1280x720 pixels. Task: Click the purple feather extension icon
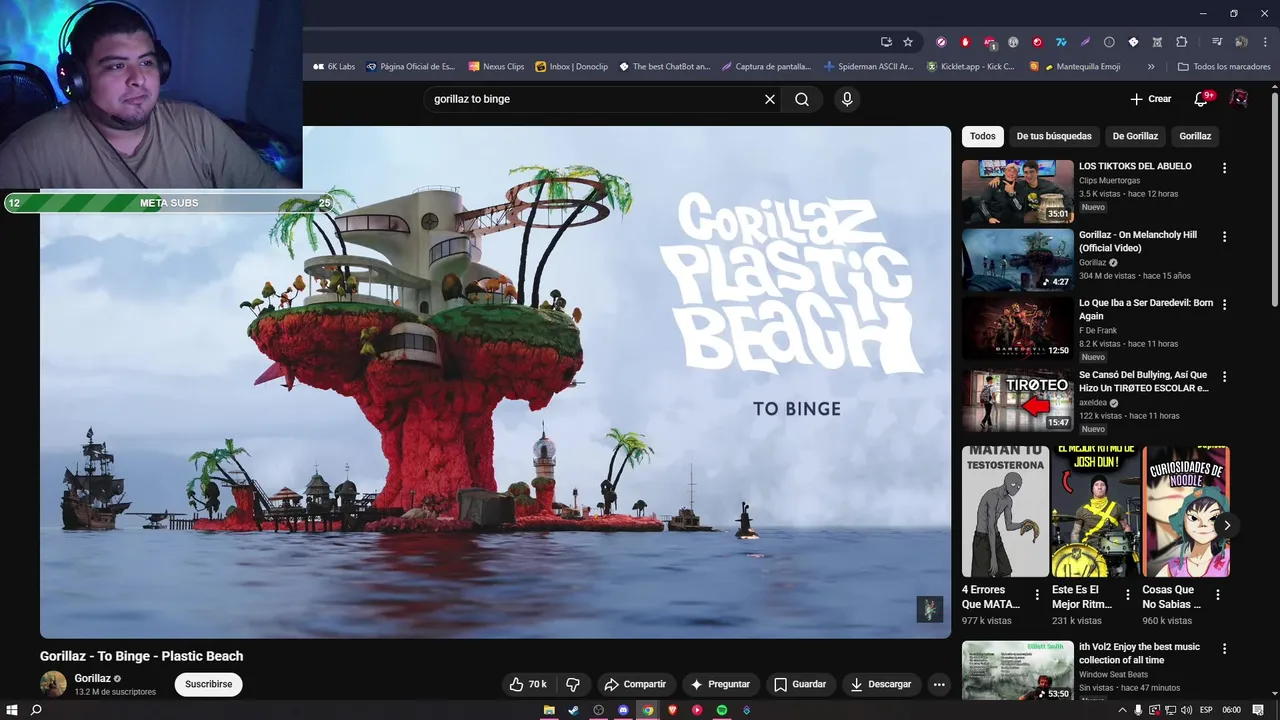(1085, 42)
